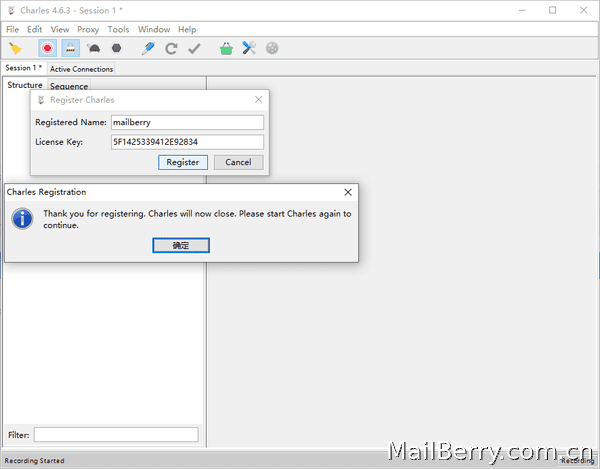Click the Registered Name input field

point(187,122)
